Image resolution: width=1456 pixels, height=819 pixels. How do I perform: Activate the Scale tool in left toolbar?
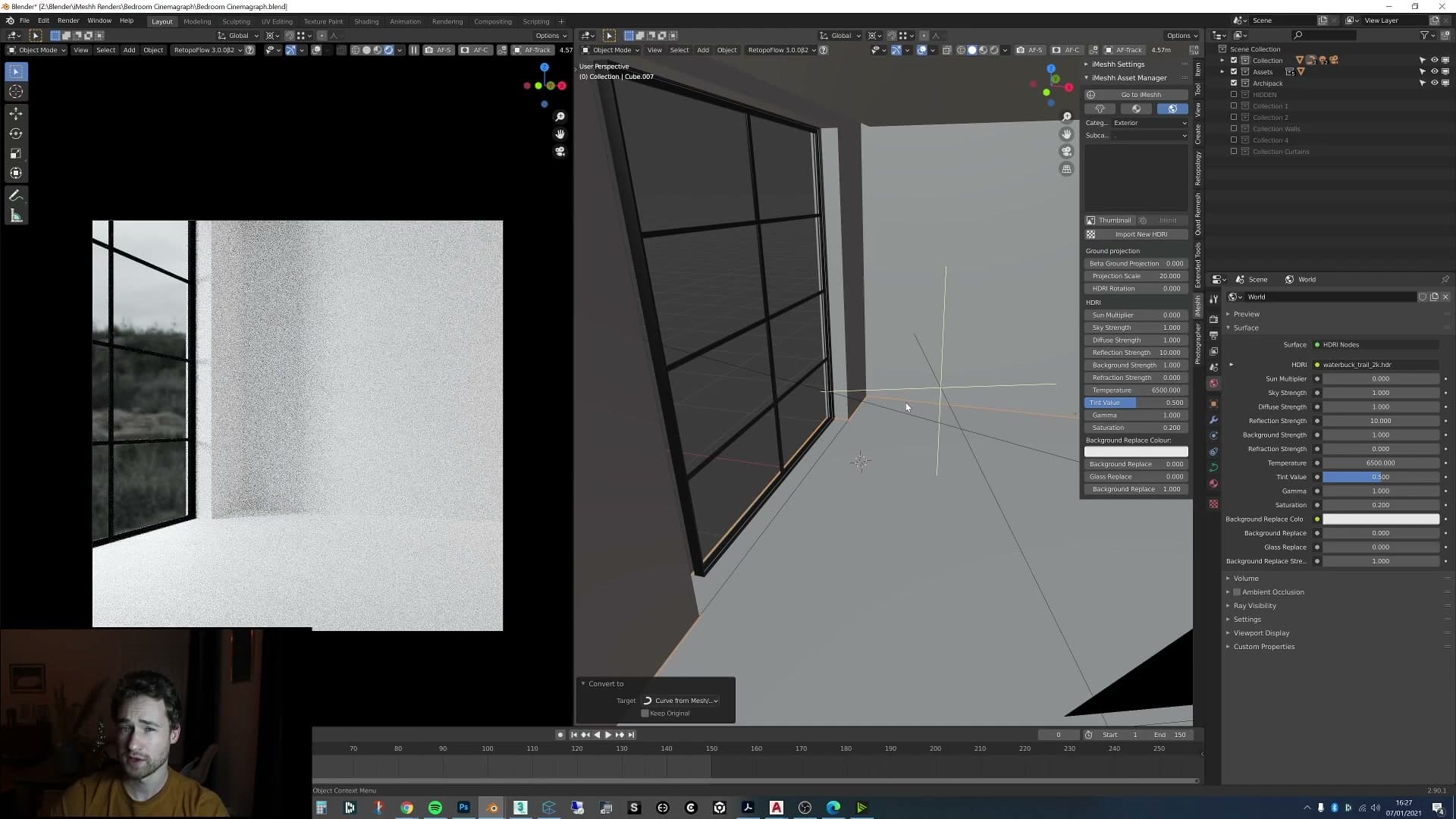(16, 153)
